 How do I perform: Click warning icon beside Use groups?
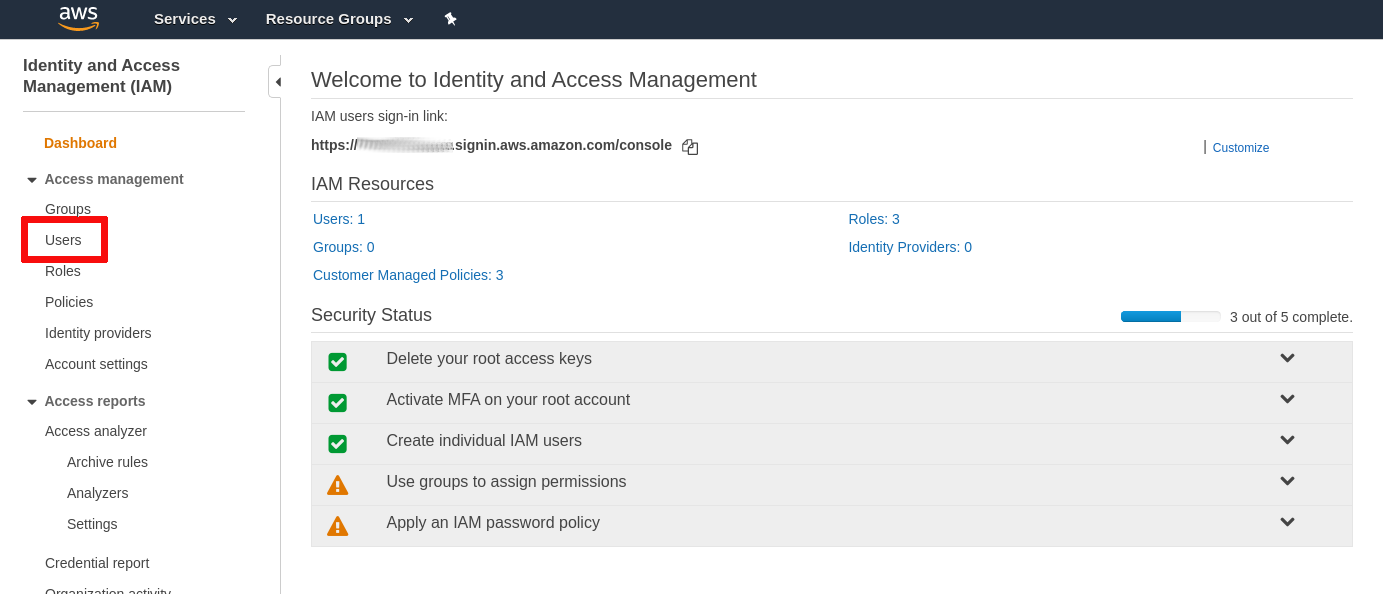pos(338,485)
